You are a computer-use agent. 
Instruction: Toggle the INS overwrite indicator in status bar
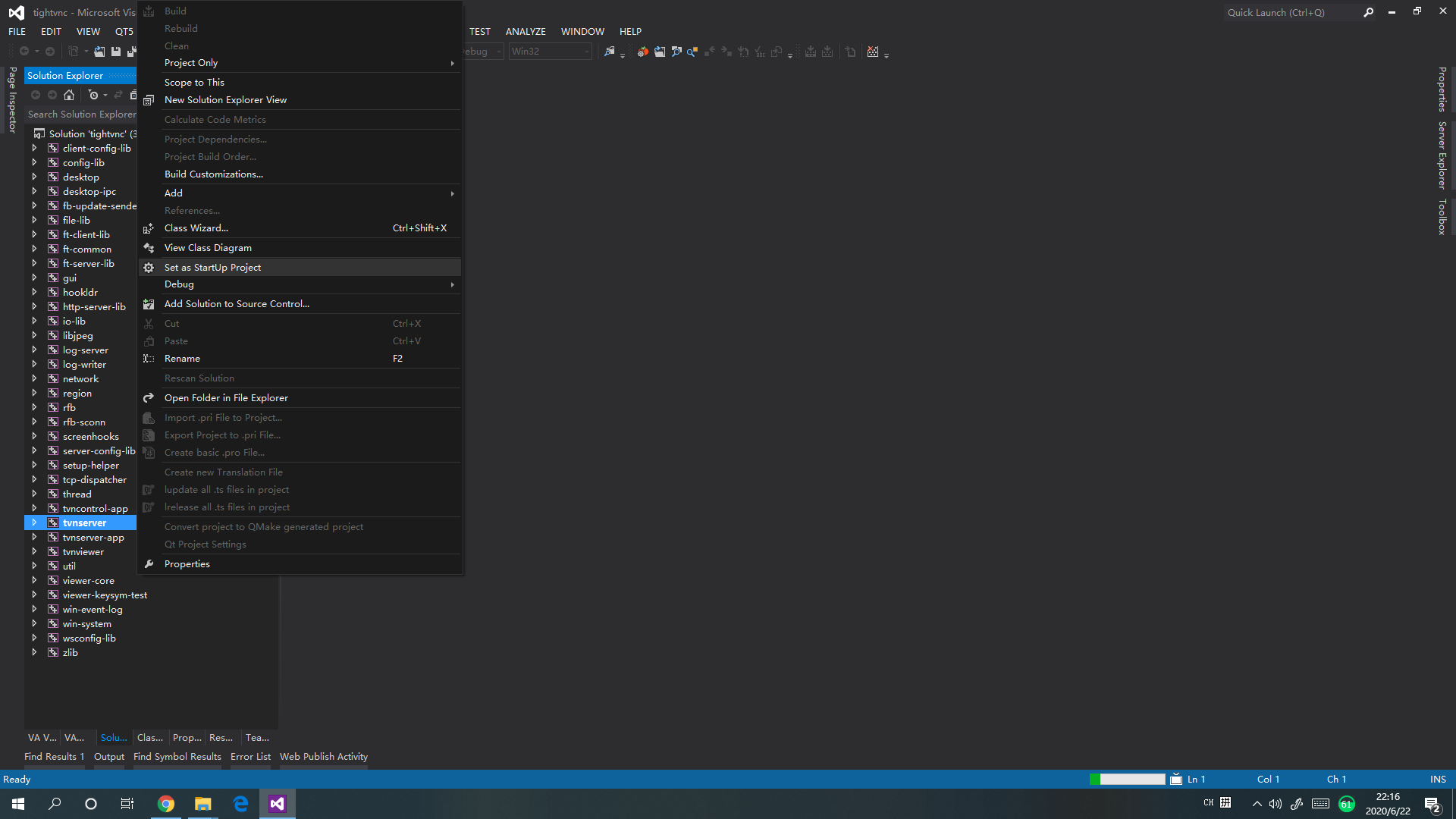point(1438,779)
